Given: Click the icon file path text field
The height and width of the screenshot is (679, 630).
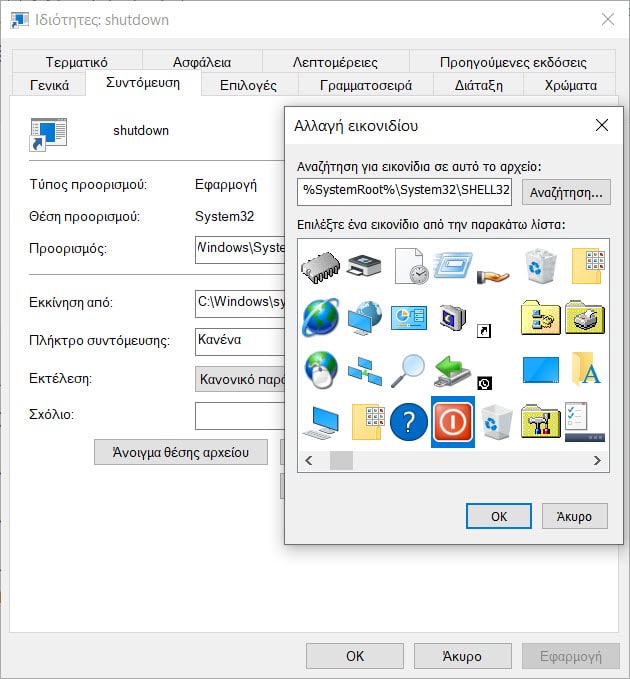Looking at the screenshot, I should pos(405,192).
